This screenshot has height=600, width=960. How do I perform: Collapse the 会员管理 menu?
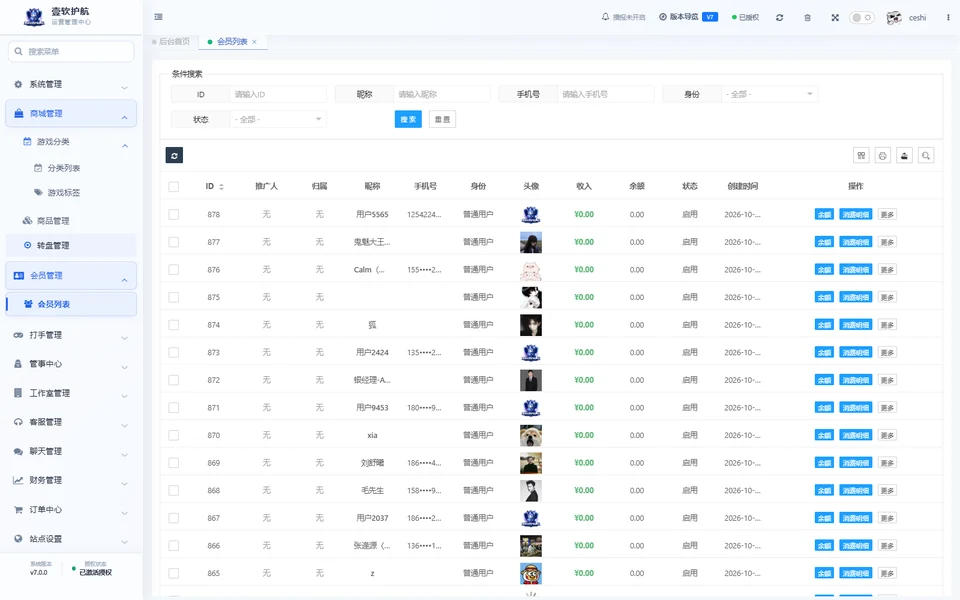[x=71, y=276]
